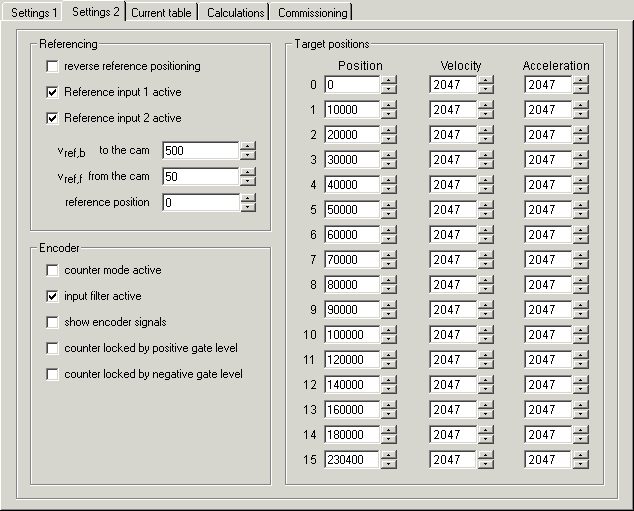This screenshot has width=634, height=511.
Task: Click the reference position input field
Action: point(201,203)
